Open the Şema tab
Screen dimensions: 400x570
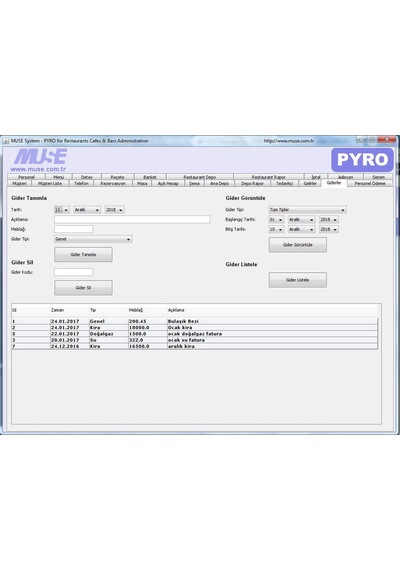click(x=194, y=184)
